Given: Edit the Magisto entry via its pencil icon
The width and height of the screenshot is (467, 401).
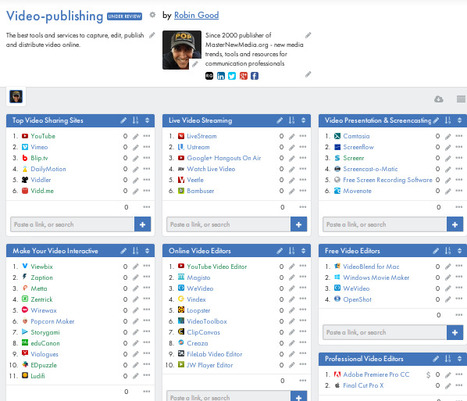Looking at the screenshot, I should tap(292, 278).
